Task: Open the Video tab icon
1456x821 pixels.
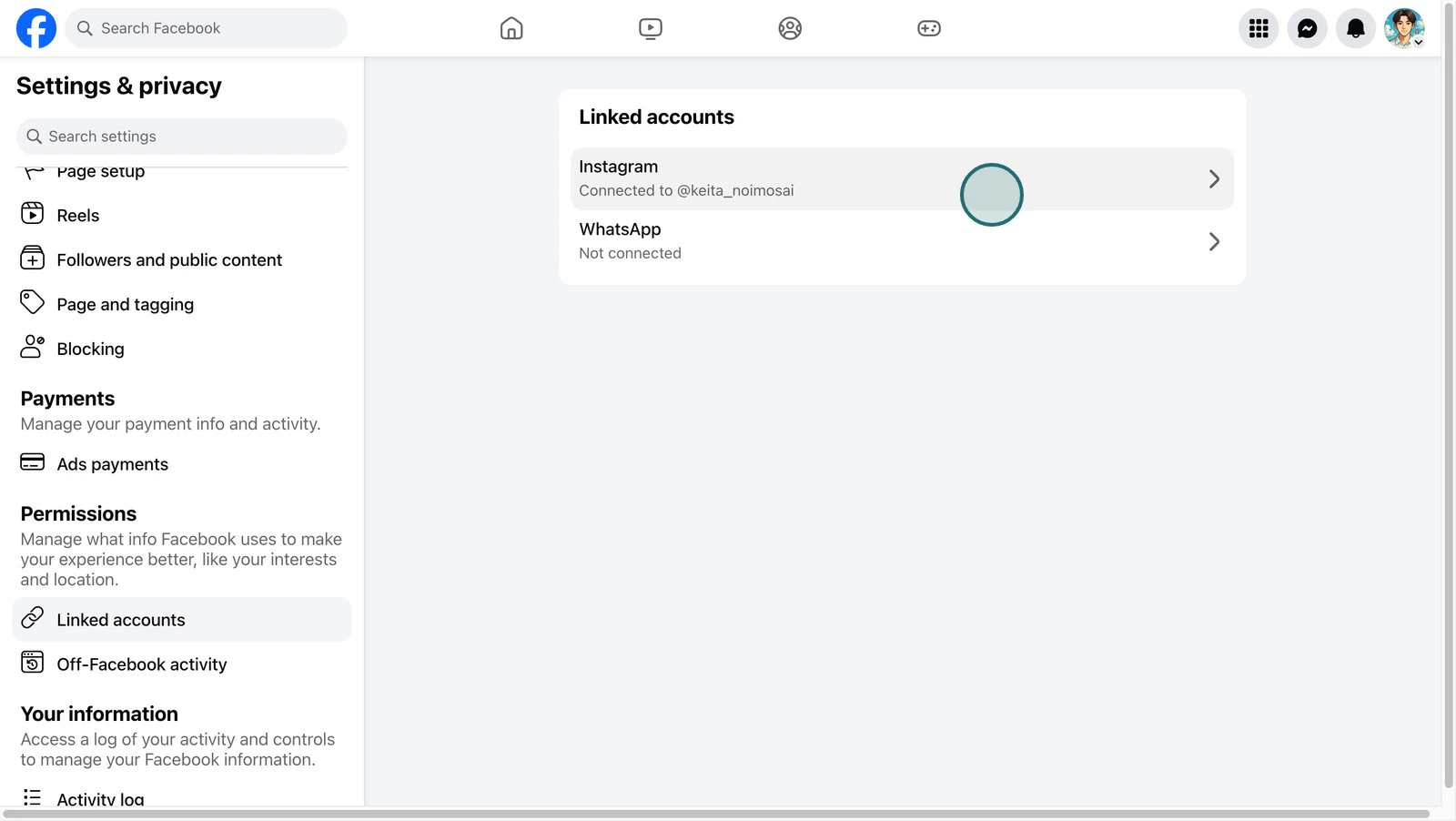Action: pyautogui.click(x=651, y=28)
